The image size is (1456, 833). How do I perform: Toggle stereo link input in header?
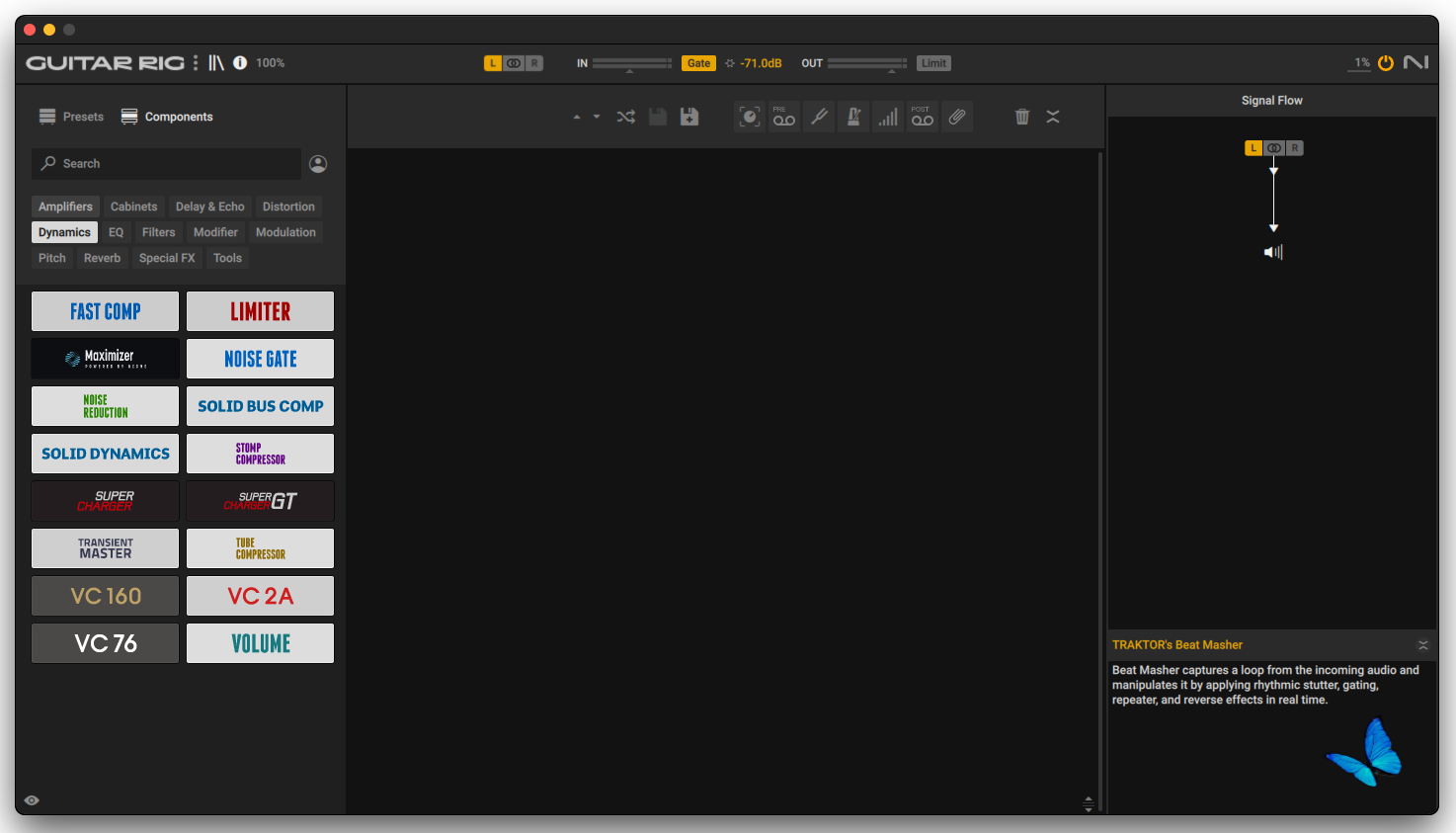point(514,63)
